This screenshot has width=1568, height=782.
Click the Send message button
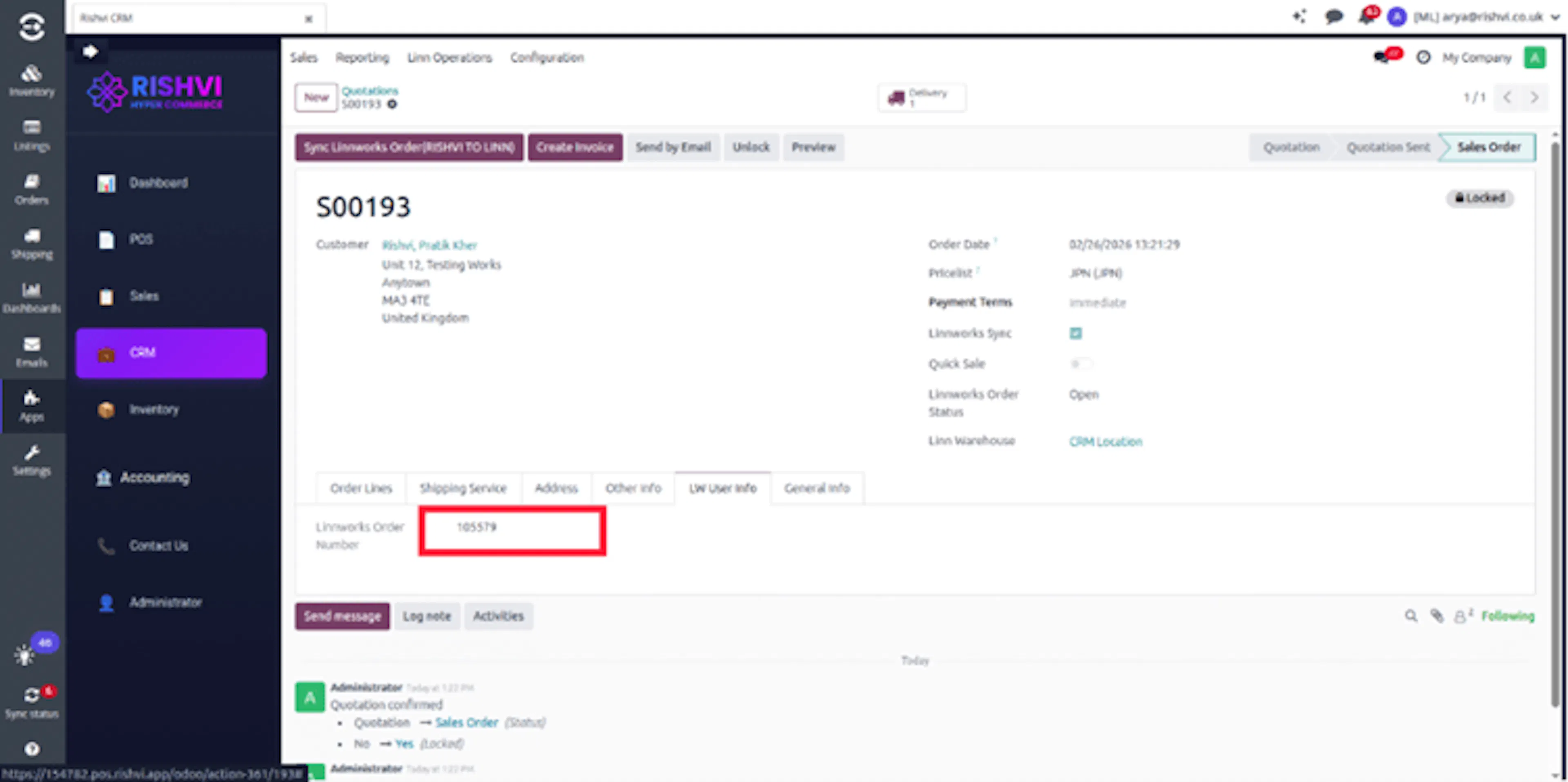tap(342, 617)
